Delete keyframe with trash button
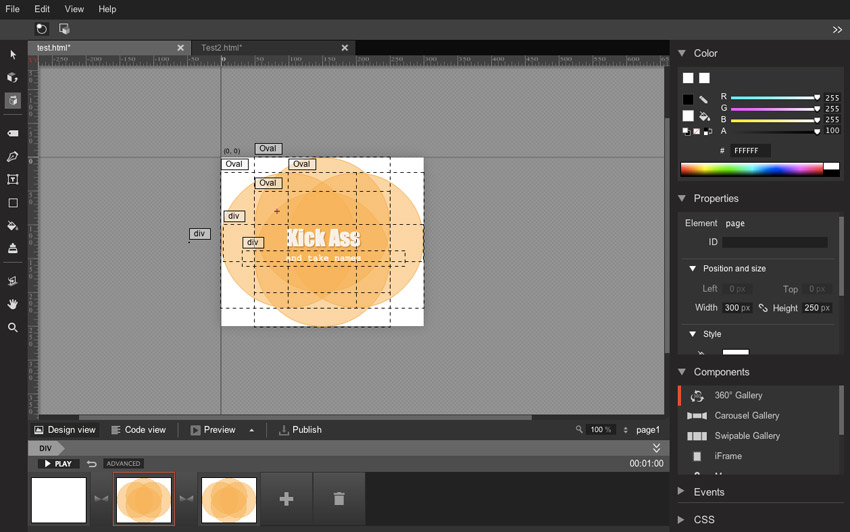850x532 pixels. coord(339,498)
